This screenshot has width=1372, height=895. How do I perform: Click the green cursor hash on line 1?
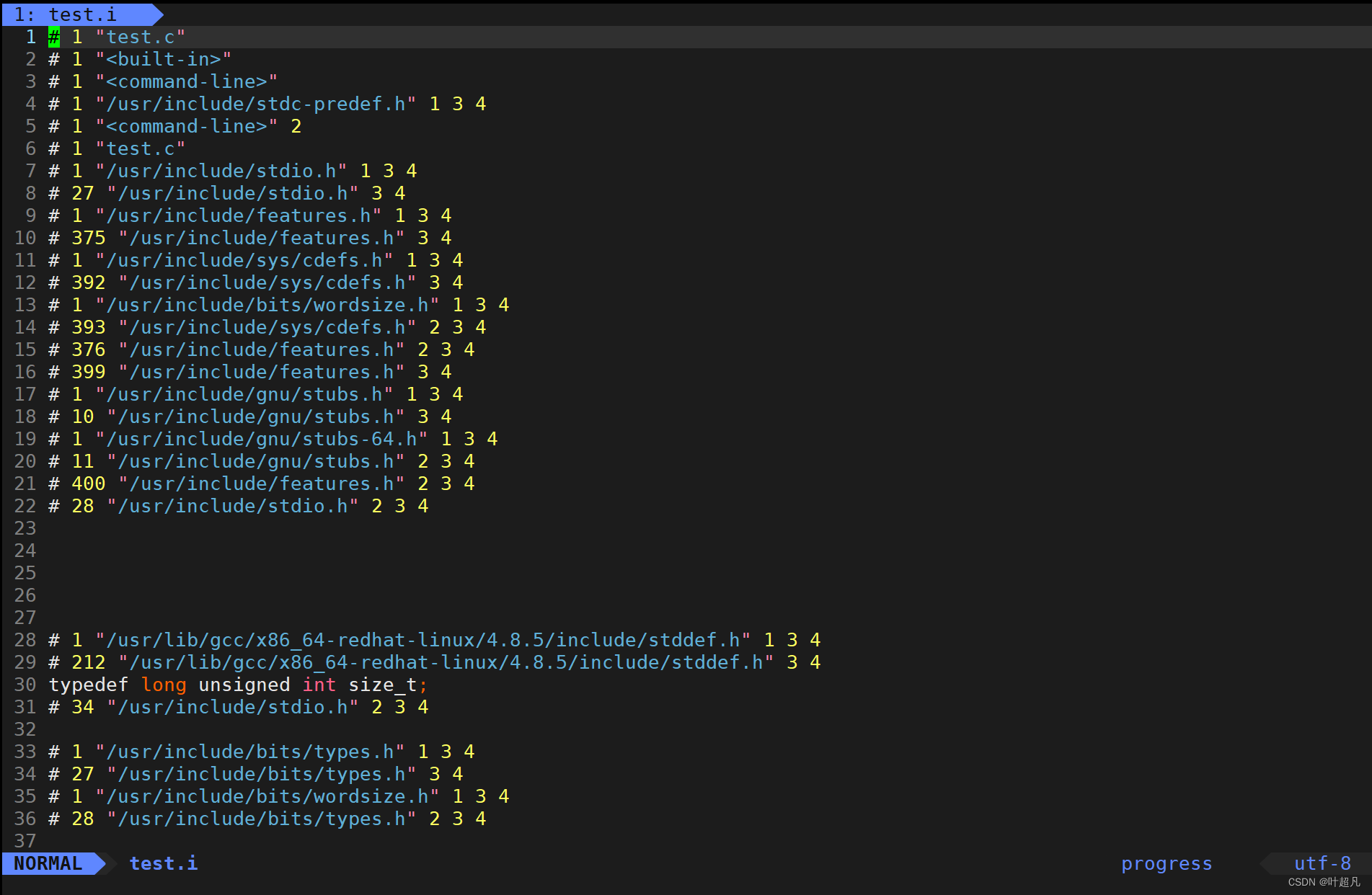tap(54, 37)
